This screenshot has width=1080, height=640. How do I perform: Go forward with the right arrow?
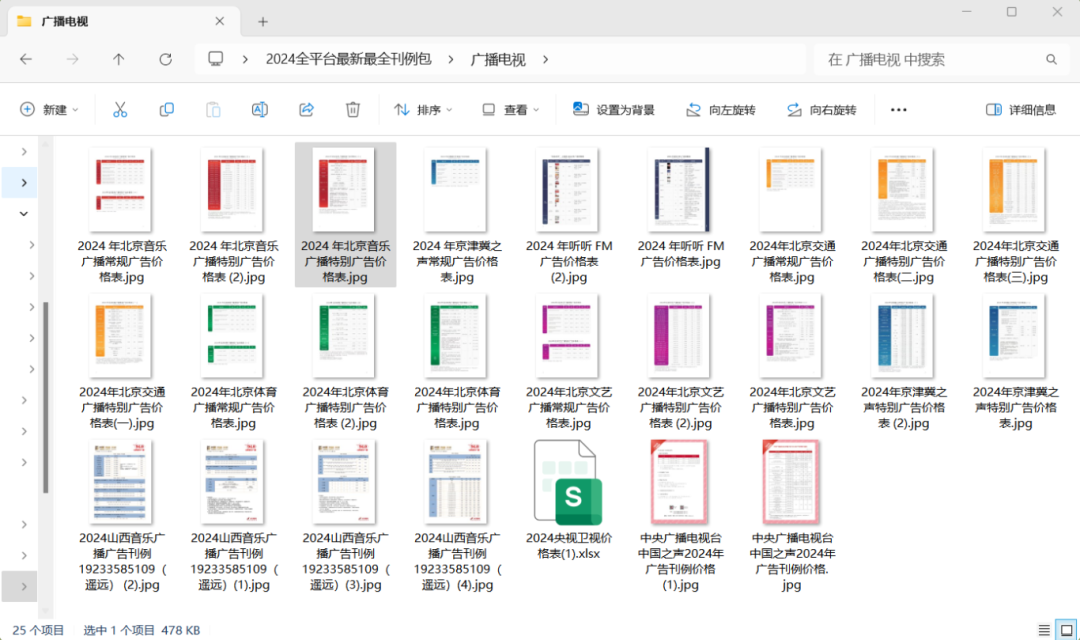pyautogui.click(x=72, y=59)
